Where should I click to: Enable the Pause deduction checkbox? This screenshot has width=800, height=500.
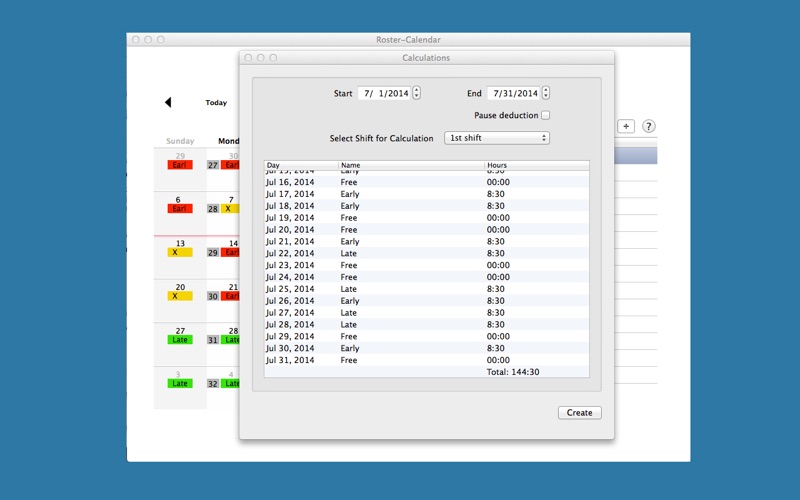(x=545, y=116)
